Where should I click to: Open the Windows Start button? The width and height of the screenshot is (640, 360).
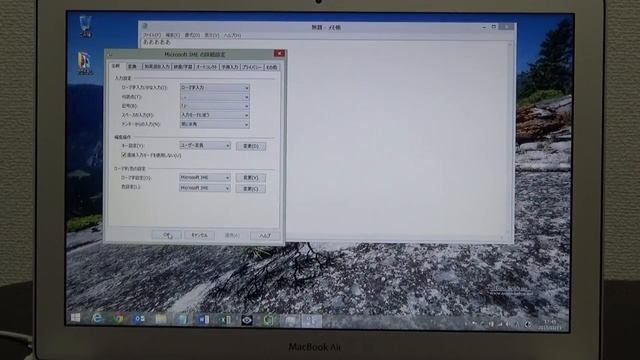click(76, 318)
